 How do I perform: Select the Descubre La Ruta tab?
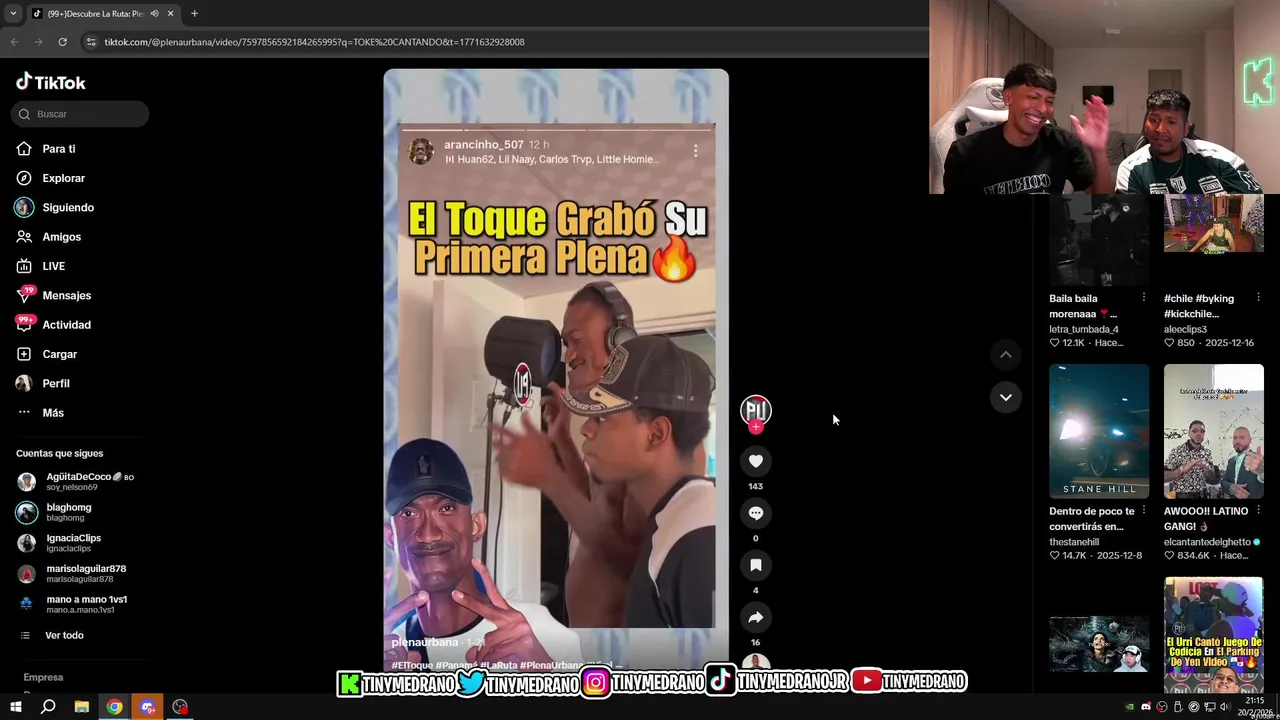pyautogui.click(x=95, y=13)
